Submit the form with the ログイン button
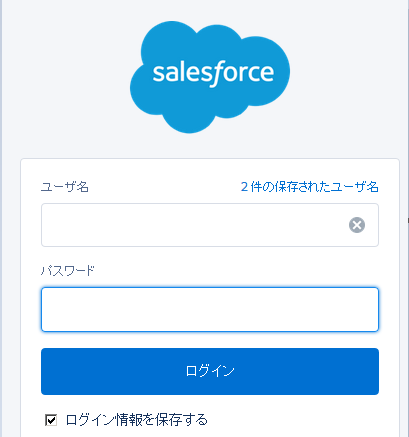 [x=210, y=371]
